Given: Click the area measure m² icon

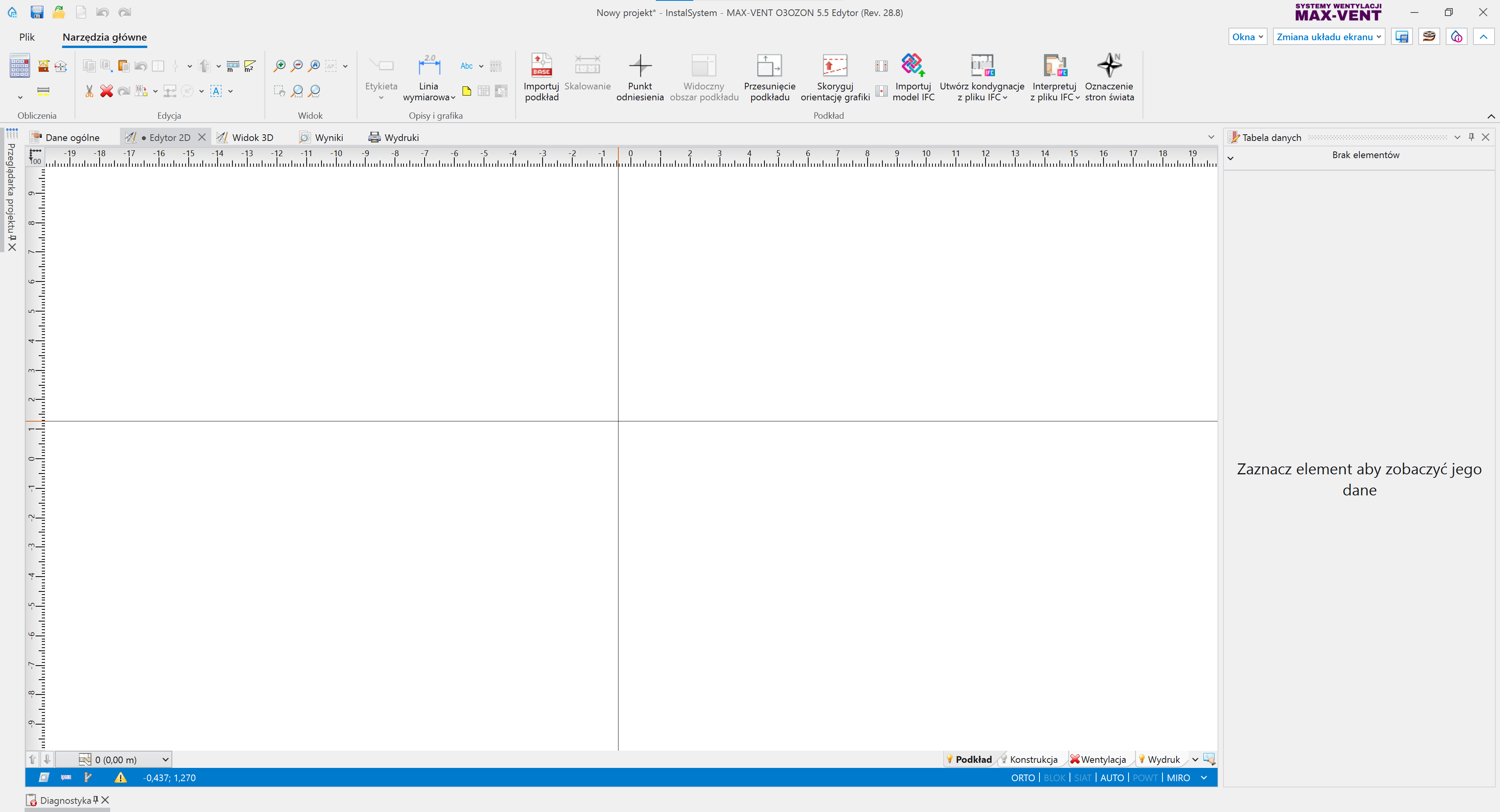Looking at the screenshot, I should pyautogui.click(x=250, y=66).
